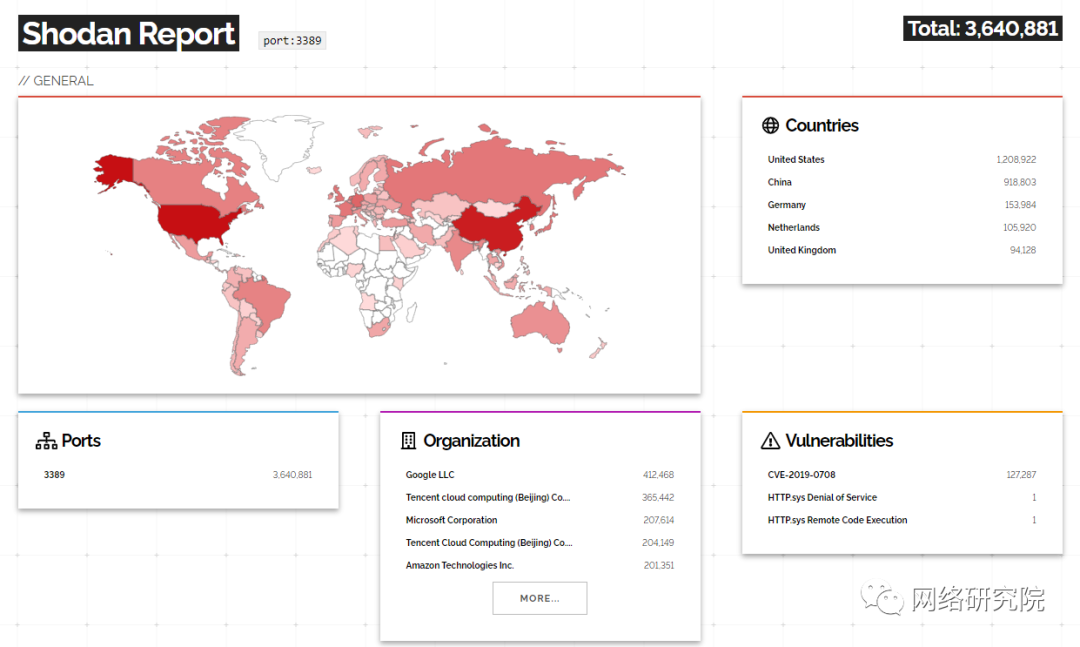Click the building icon beside Organization

pos(408,441)
